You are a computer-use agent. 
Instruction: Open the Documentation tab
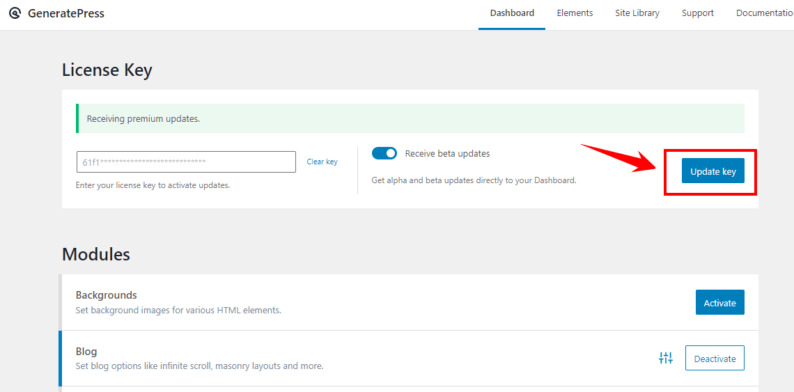(765, 14)
